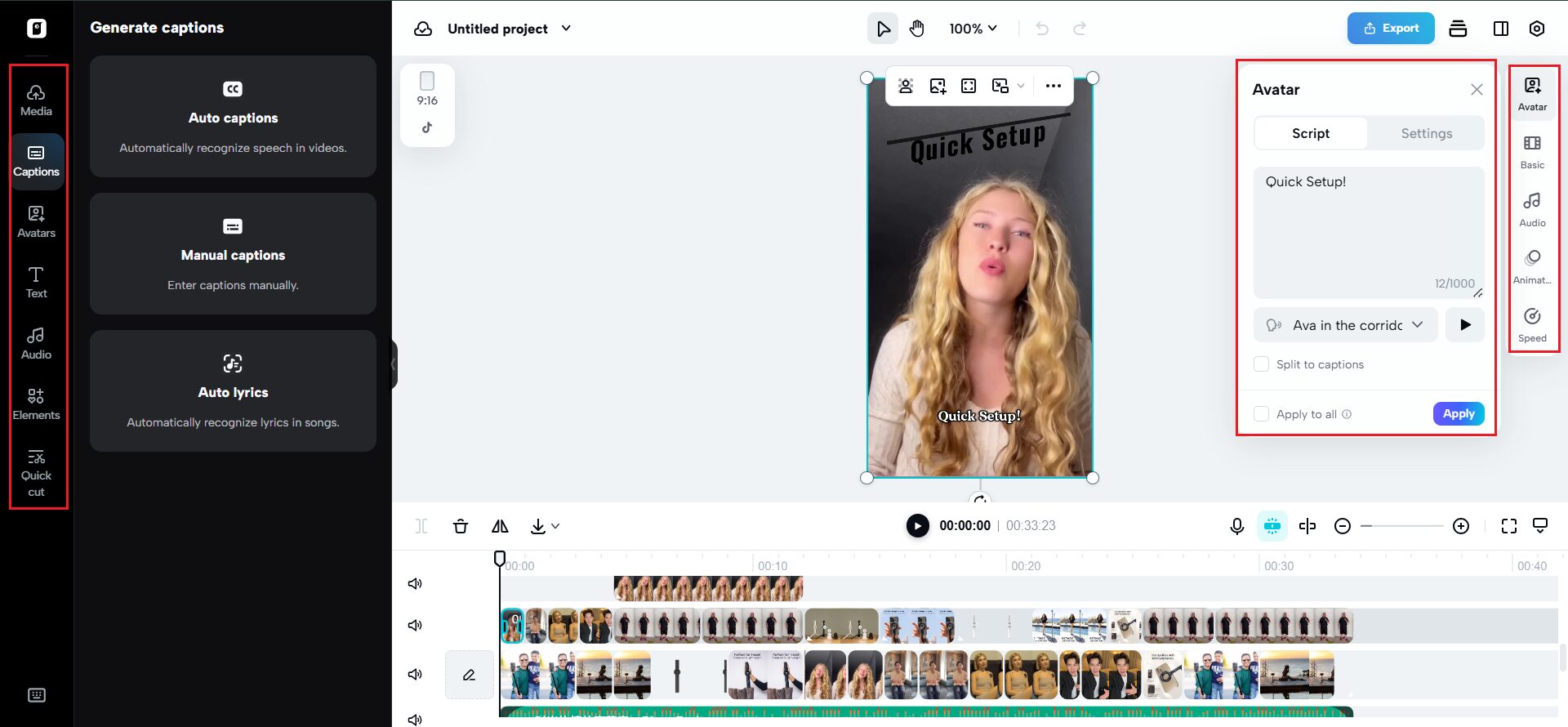Screen dimensions: 1568x727
Task: Open the Animation panel on right sidebar
Action: (x=1532, y=266)
